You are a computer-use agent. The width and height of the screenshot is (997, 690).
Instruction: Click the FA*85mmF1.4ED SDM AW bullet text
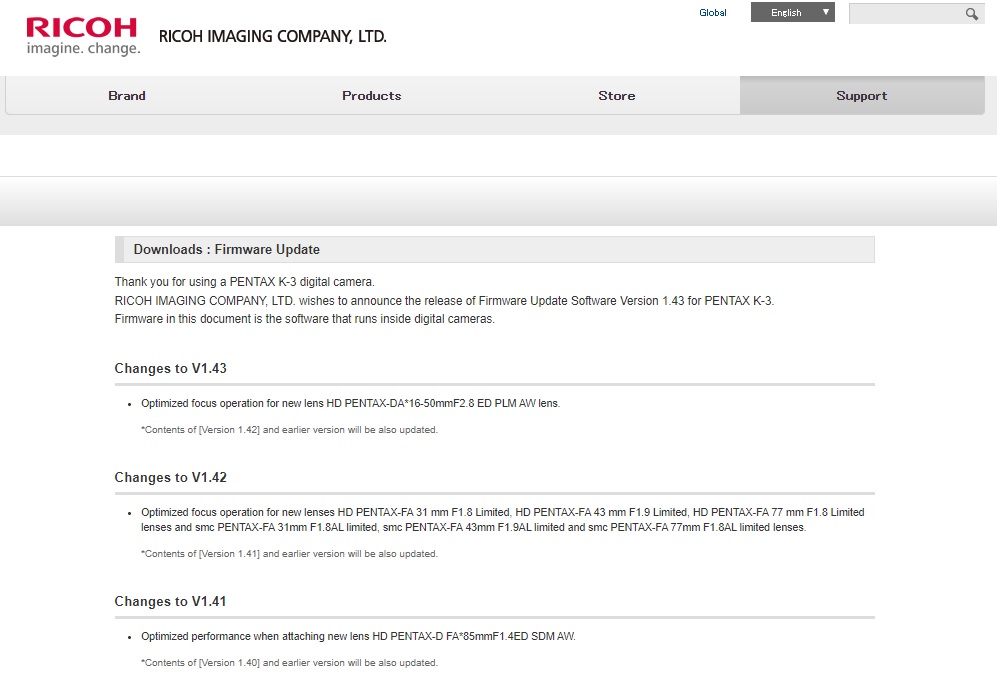358,636
